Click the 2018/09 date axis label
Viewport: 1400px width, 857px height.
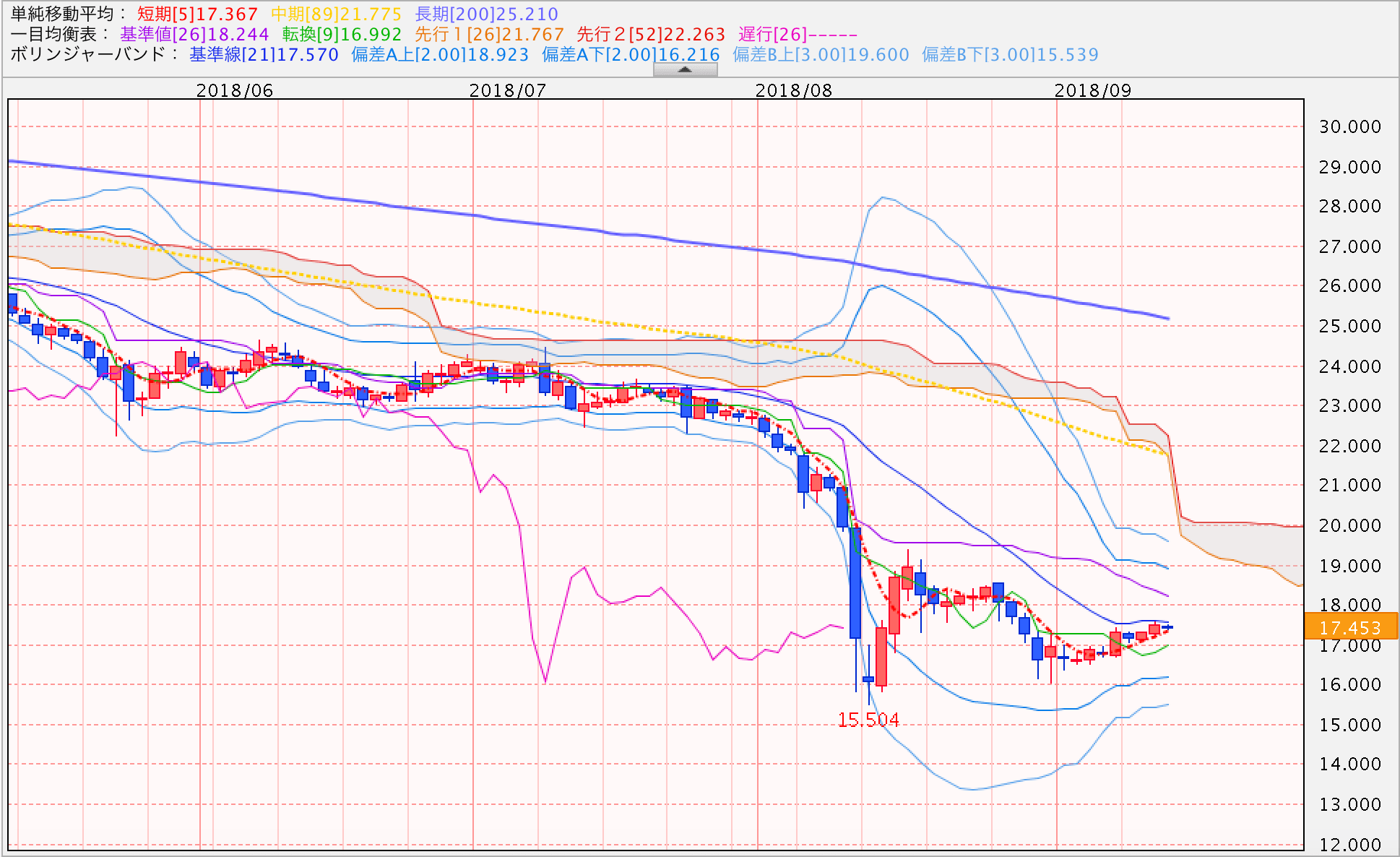coord(1093,90)
